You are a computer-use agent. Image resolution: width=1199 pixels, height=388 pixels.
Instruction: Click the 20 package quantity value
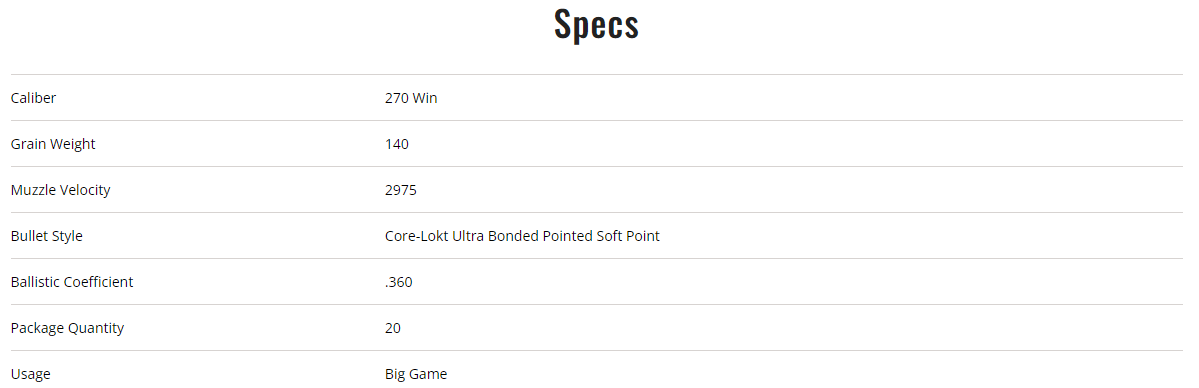(393, 328)
